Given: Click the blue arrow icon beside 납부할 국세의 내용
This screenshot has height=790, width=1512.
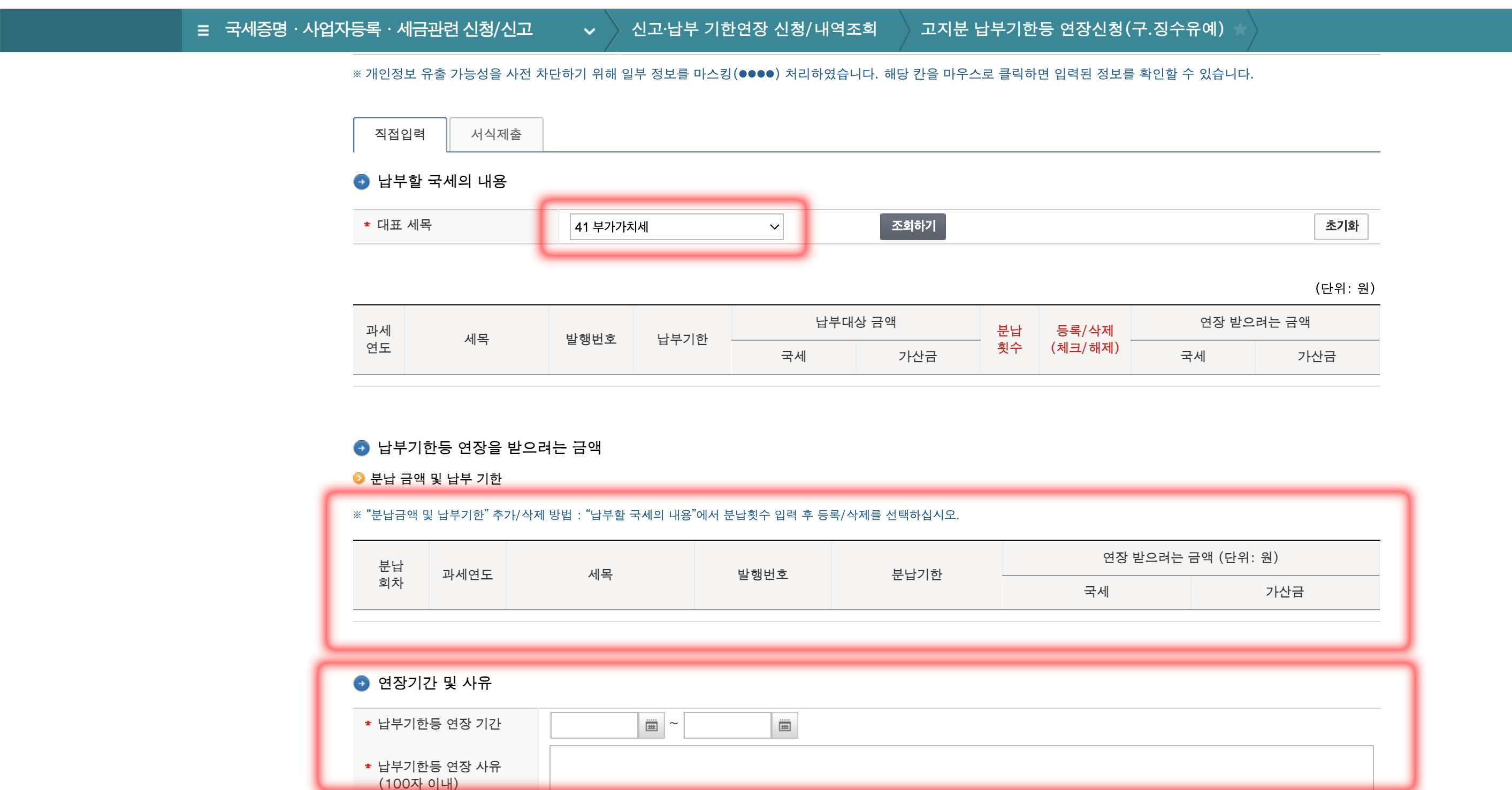Looking at the screenshot, I should 362,181.
